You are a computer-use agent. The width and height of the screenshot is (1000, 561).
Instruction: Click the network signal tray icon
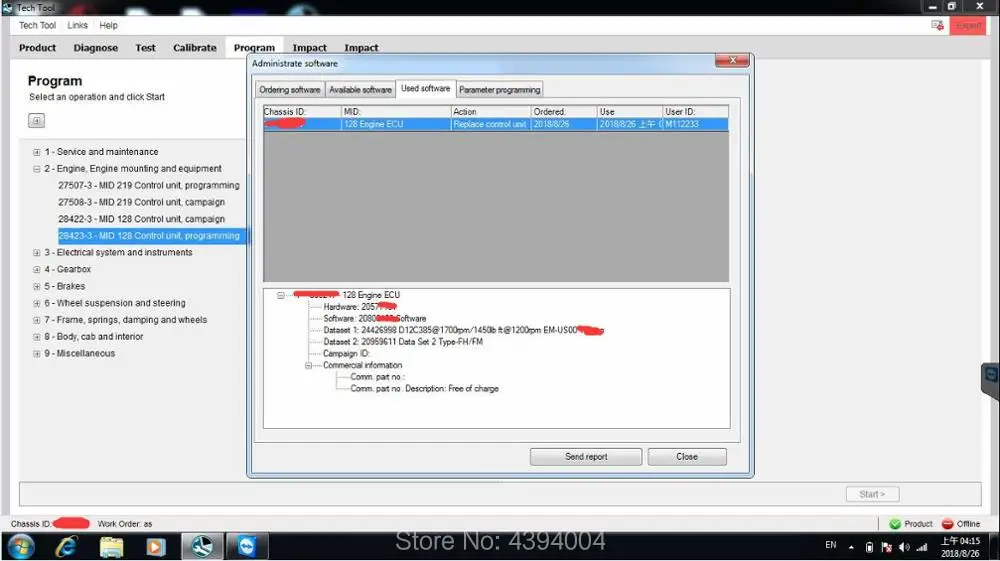[x=922, y=547]
